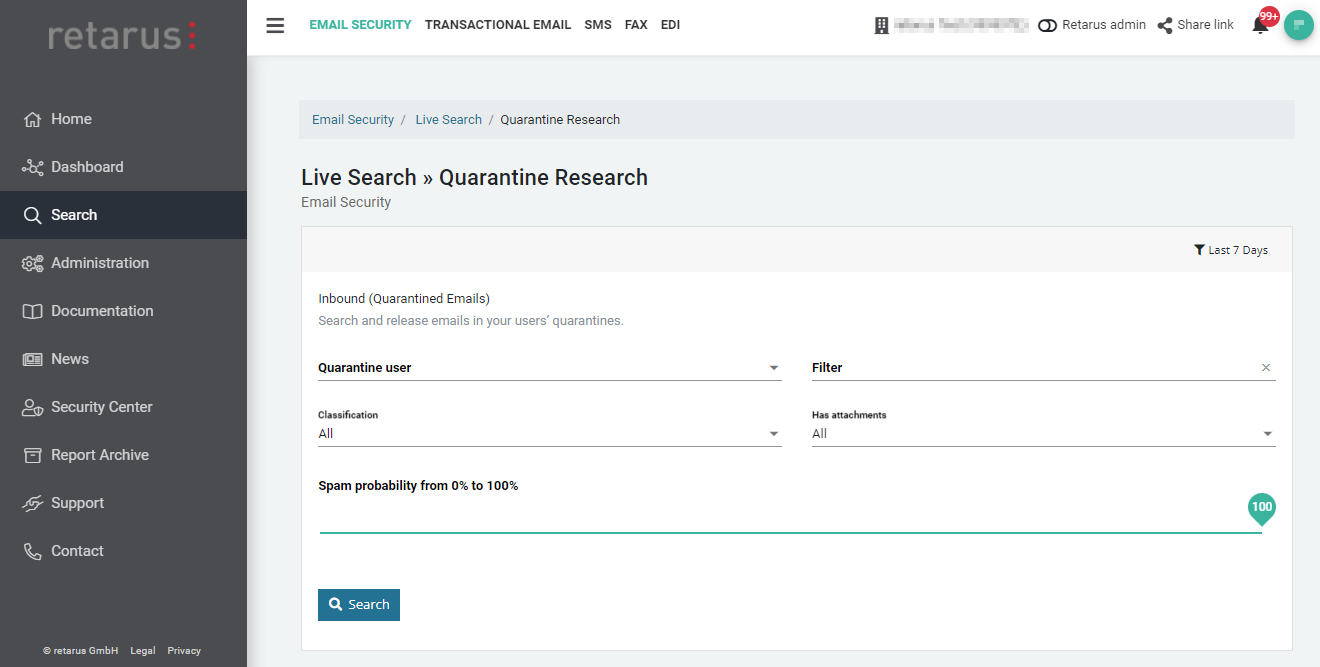Click the green user avatar icon

(x=1298, y=25)
